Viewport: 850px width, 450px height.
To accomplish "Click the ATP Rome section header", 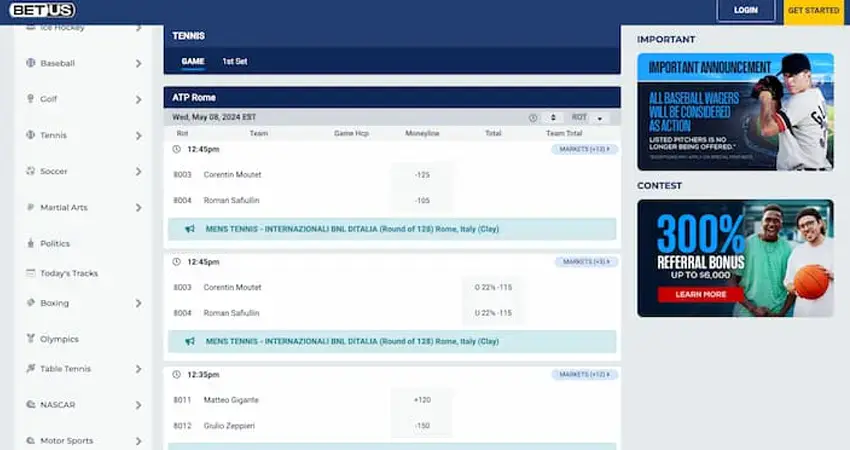I will point(392,98).
